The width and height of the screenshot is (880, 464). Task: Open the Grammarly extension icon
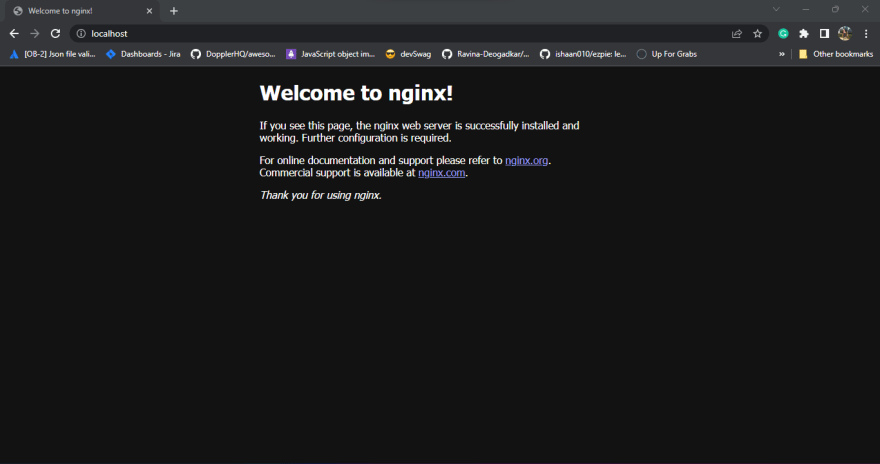click(x=783, y=34)
